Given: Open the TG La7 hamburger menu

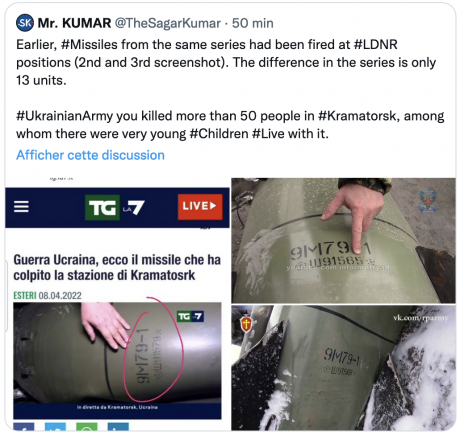Looking at the screenshot, I should pyautogui.click(x=21, y=207).
